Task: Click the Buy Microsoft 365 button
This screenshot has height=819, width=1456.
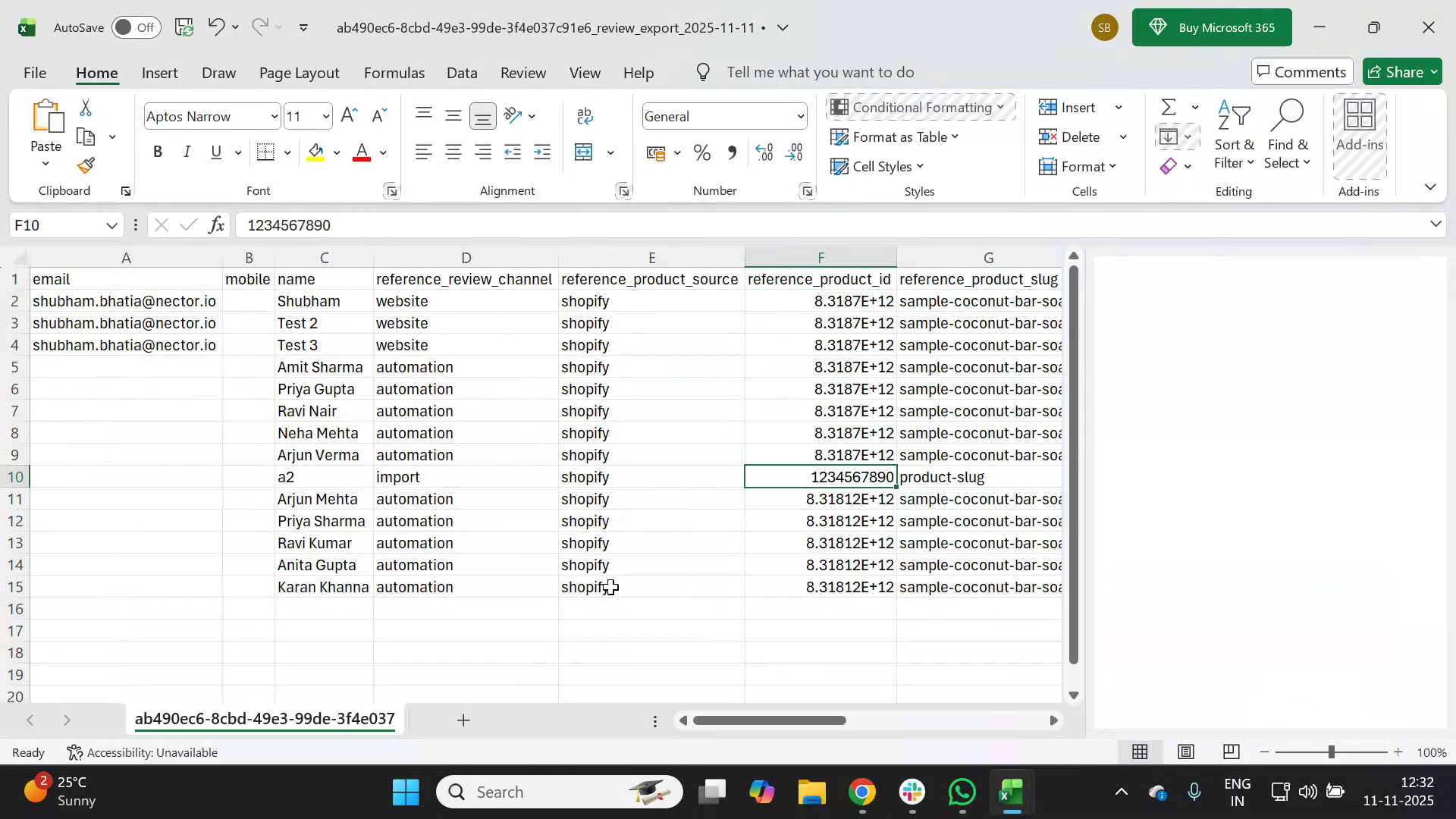Action: point(1212,27)
